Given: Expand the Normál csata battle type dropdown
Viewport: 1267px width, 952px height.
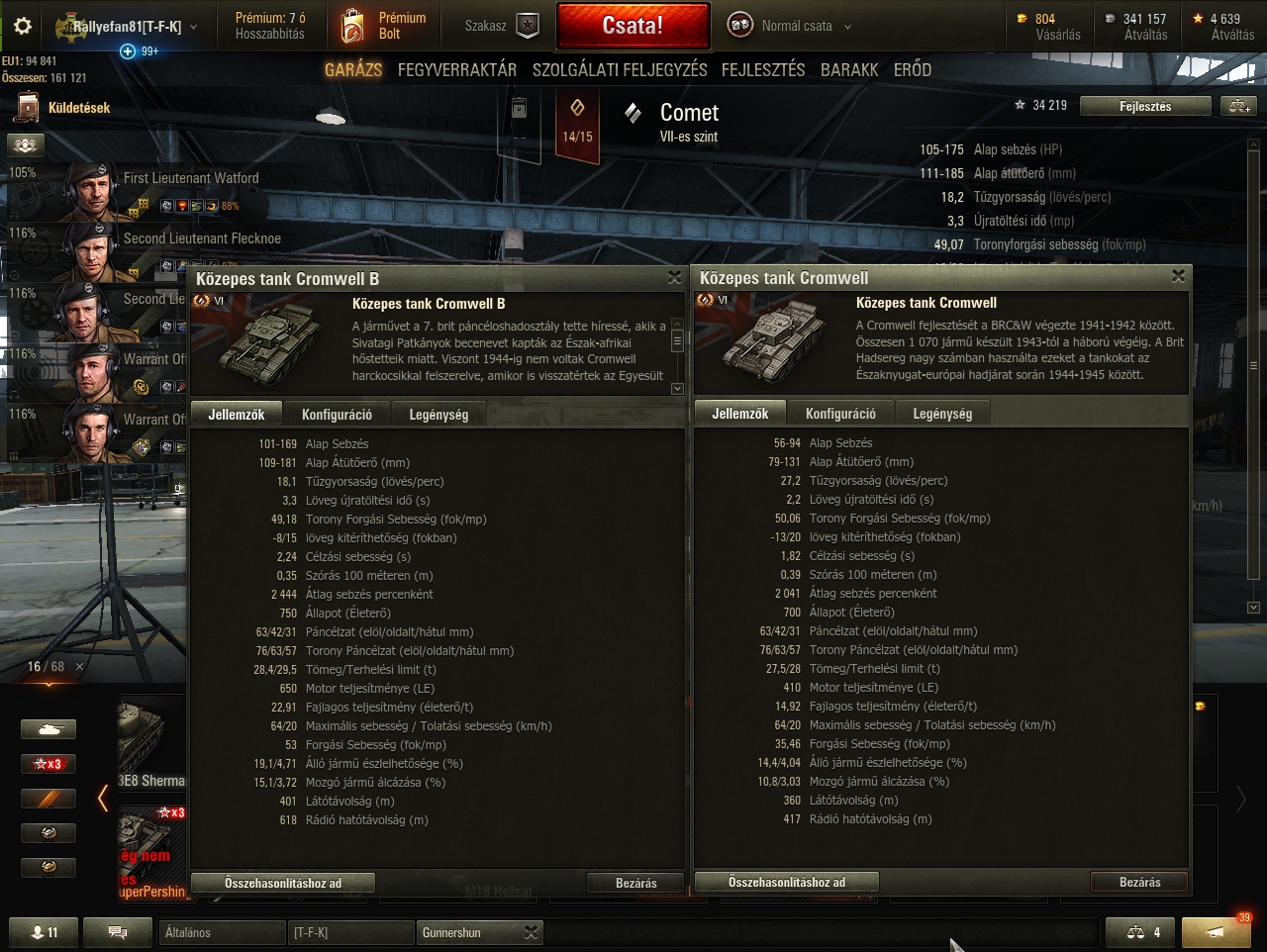Looking at the screenshot, I should coord(847,27).
